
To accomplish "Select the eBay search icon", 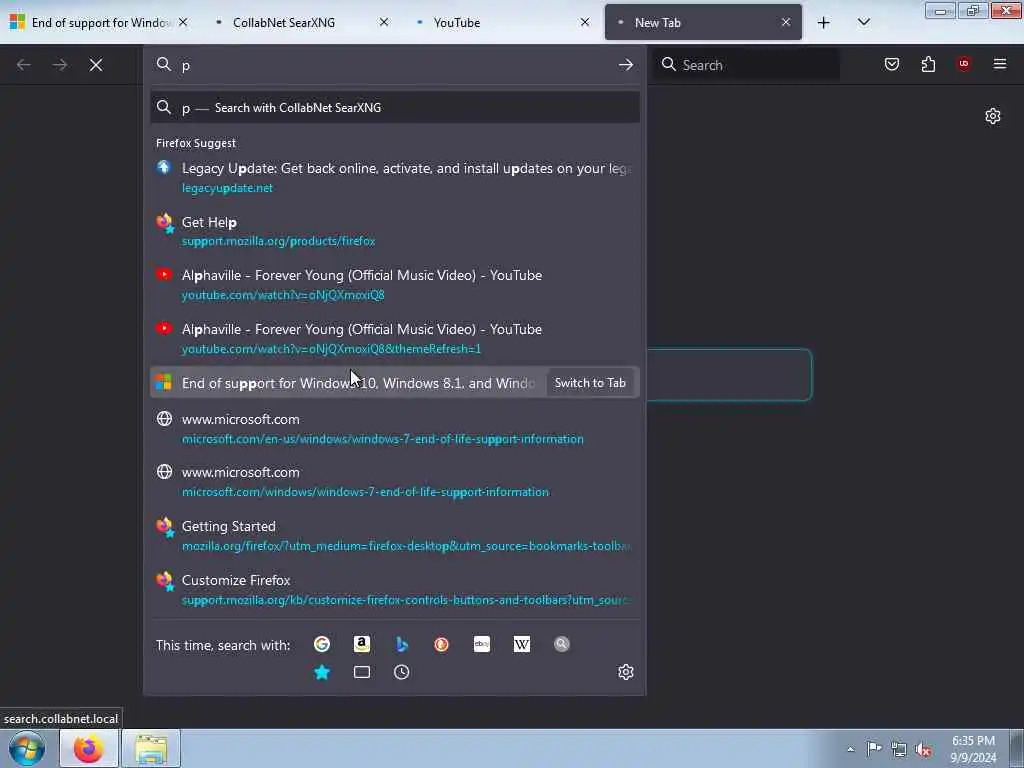I will point(481,645).
